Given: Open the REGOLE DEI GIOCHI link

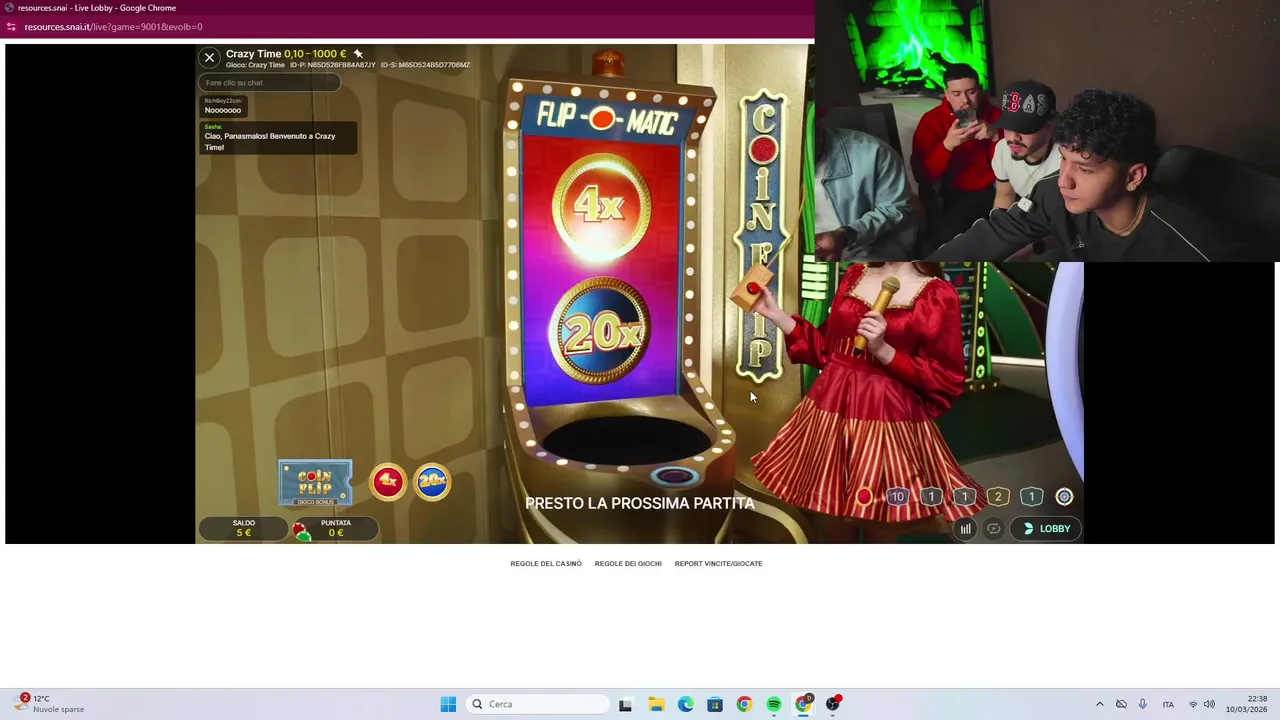Looking at the screenshot, I should point(628,564).
